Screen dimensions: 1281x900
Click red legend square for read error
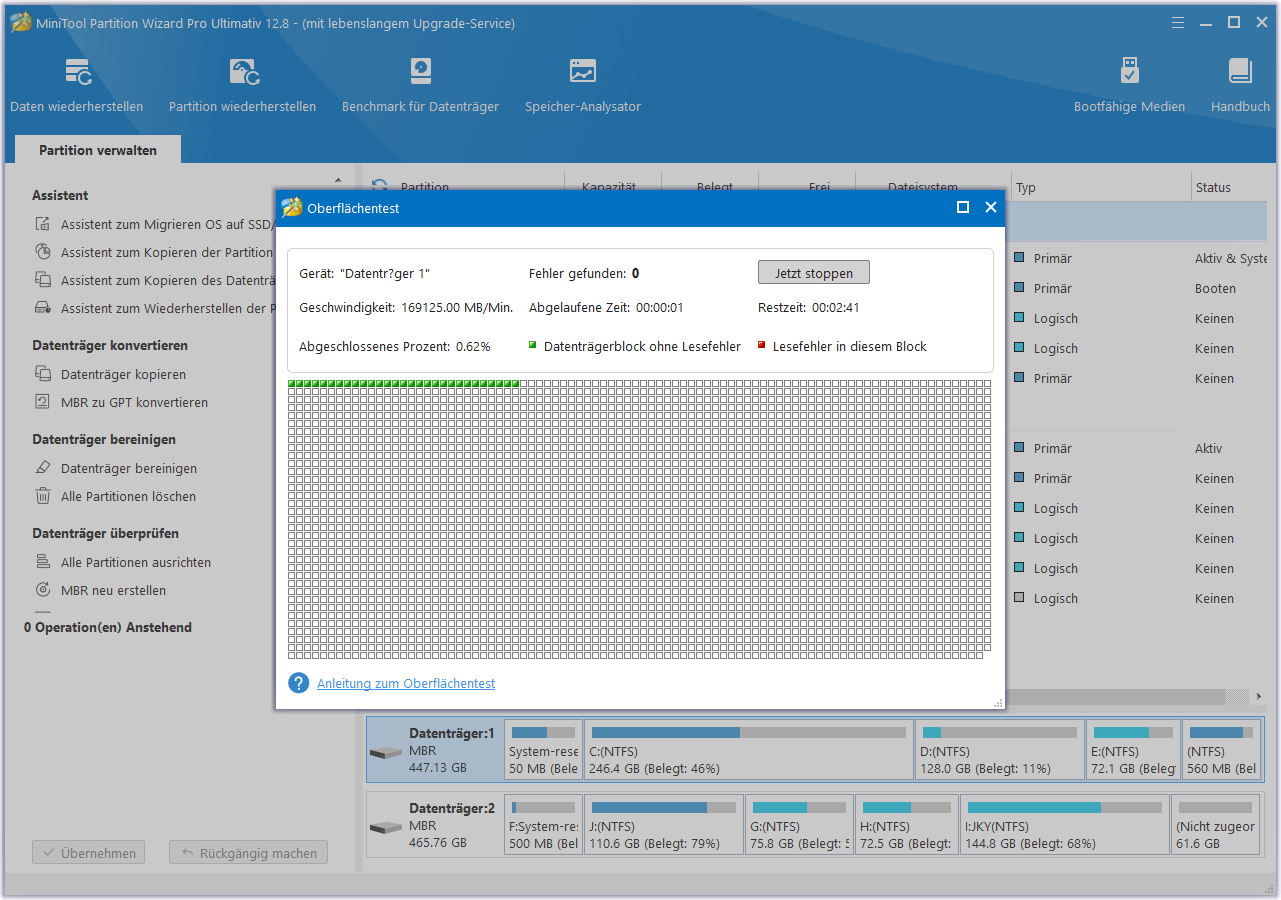coord(762,345)
